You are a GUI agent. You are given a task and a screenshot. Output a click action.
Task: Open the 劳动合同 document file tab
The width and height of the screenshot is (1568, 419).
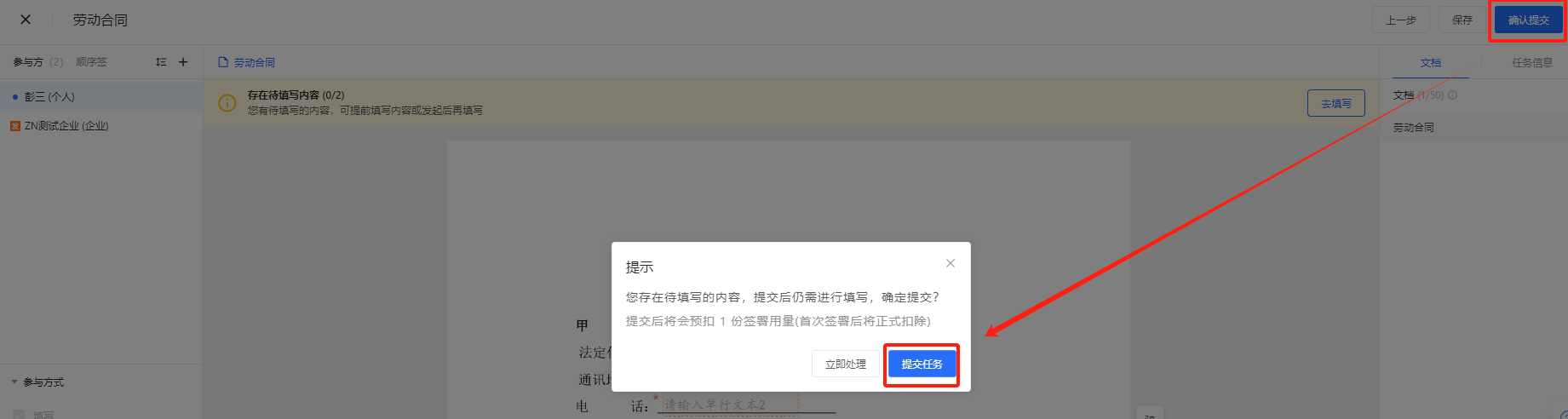tap(246, 63)
